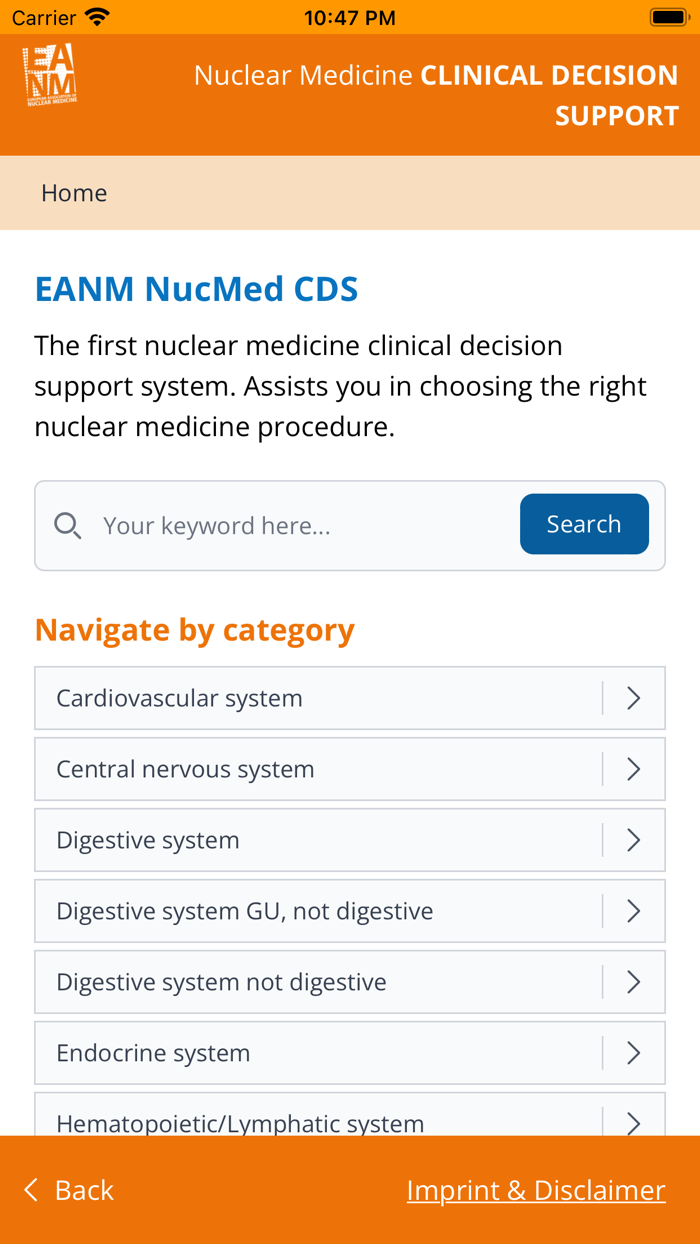Open the Digestive system GU, not digestive category

pyautogui.click(x=350, y=910)
